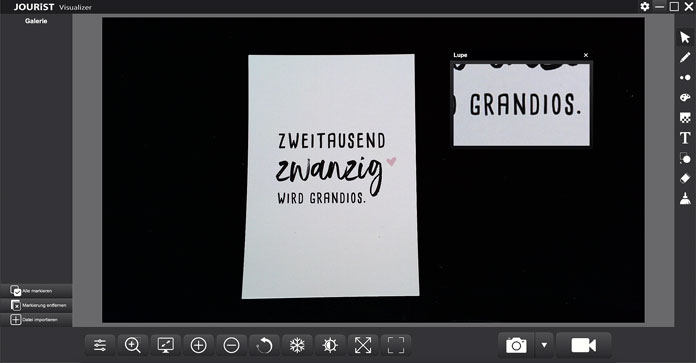Image resolution: width=696 pixels, height=363 pixels.
Task: Click the postcard in the camera view
Action: pyautogui.click(x=330, y=176)
